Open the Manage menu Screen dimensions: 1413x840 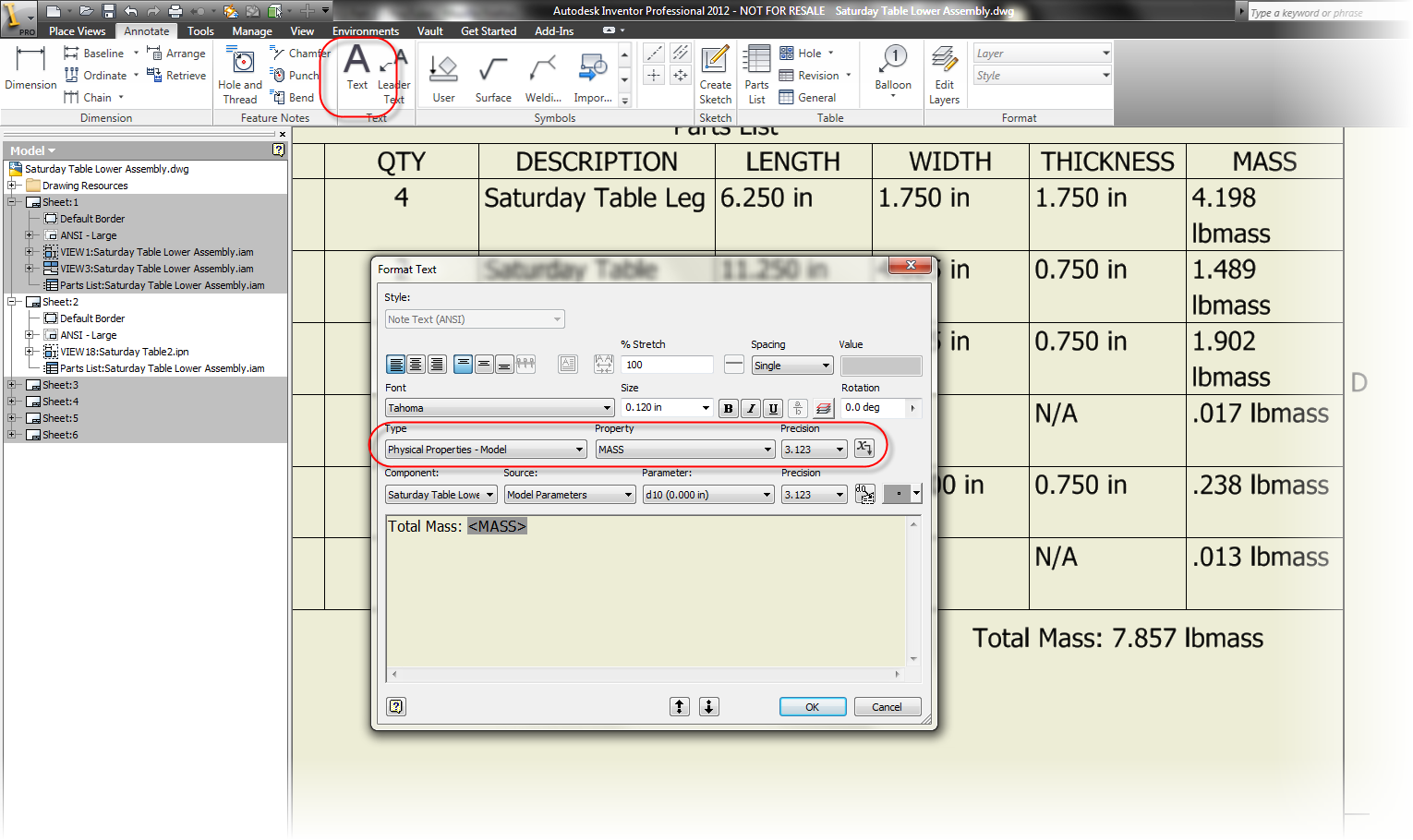[251, 30]
